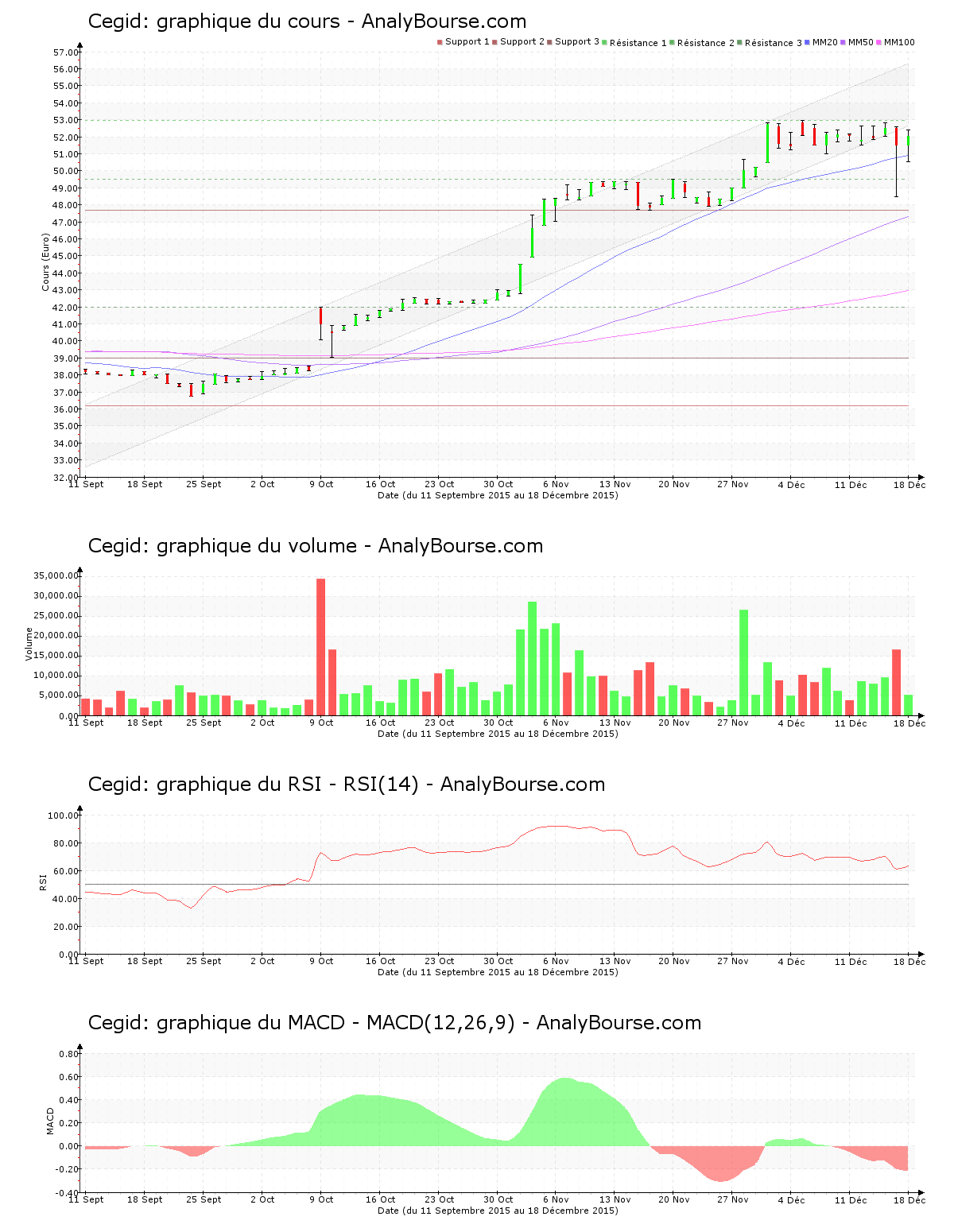Click the '27 Nov' date under the RSI chart
Viewport: 954px width, 1232px height.
[733, 961]
